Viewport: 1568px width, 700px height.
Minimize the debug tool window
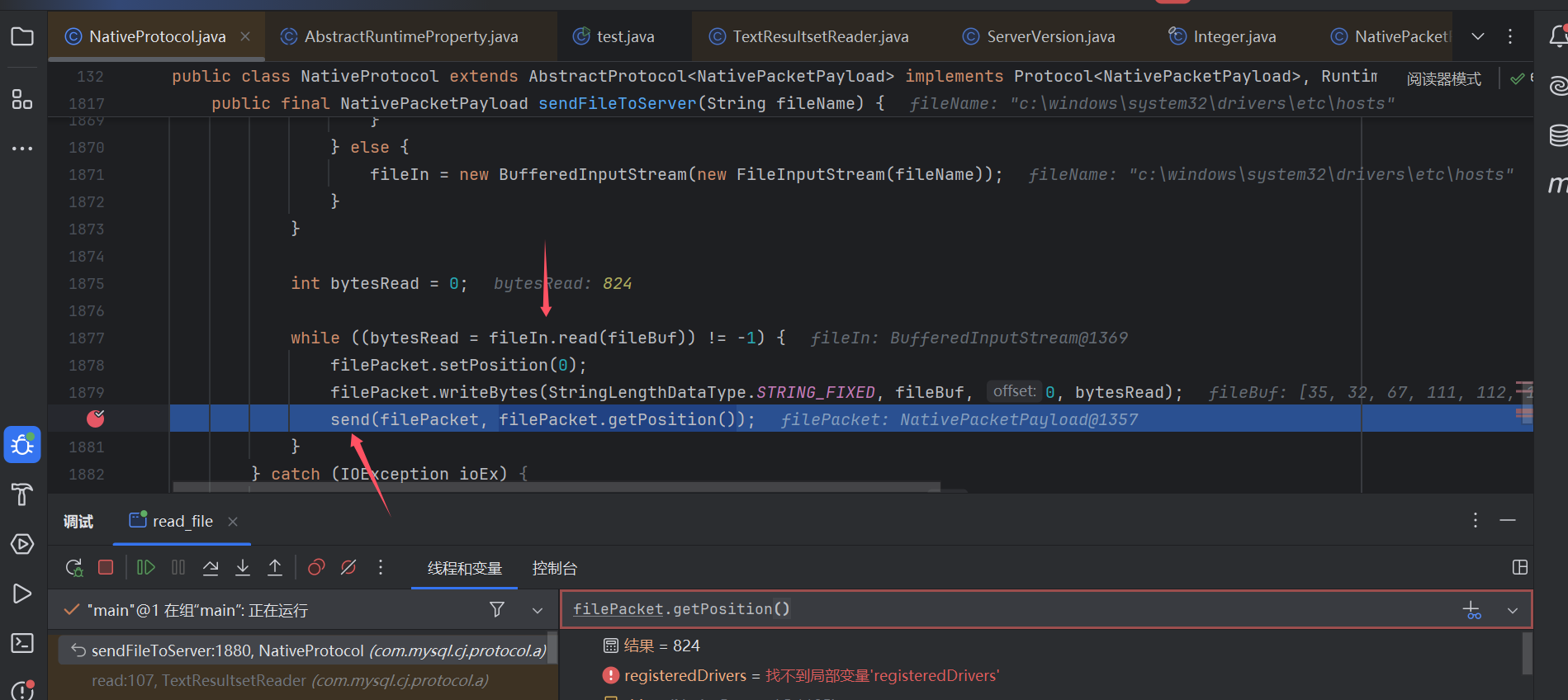(x=1508, y=520)
